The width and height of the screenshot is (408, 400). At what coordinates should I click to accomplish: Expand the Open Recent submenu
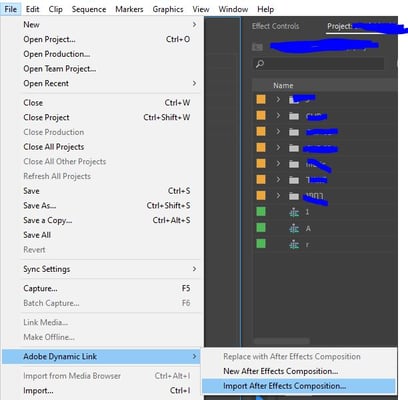point(101,83)
